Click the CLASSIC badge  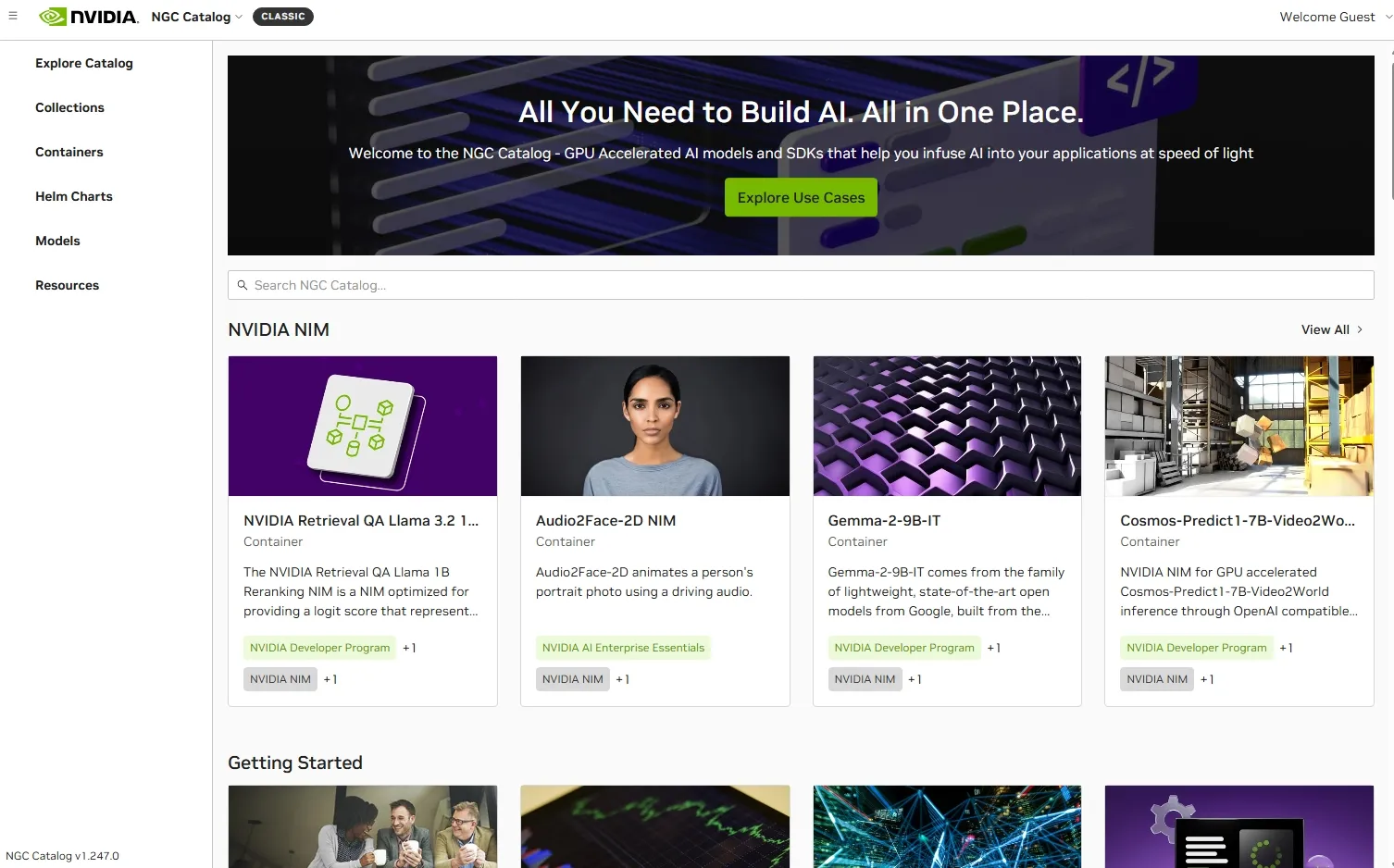[283, 17]
